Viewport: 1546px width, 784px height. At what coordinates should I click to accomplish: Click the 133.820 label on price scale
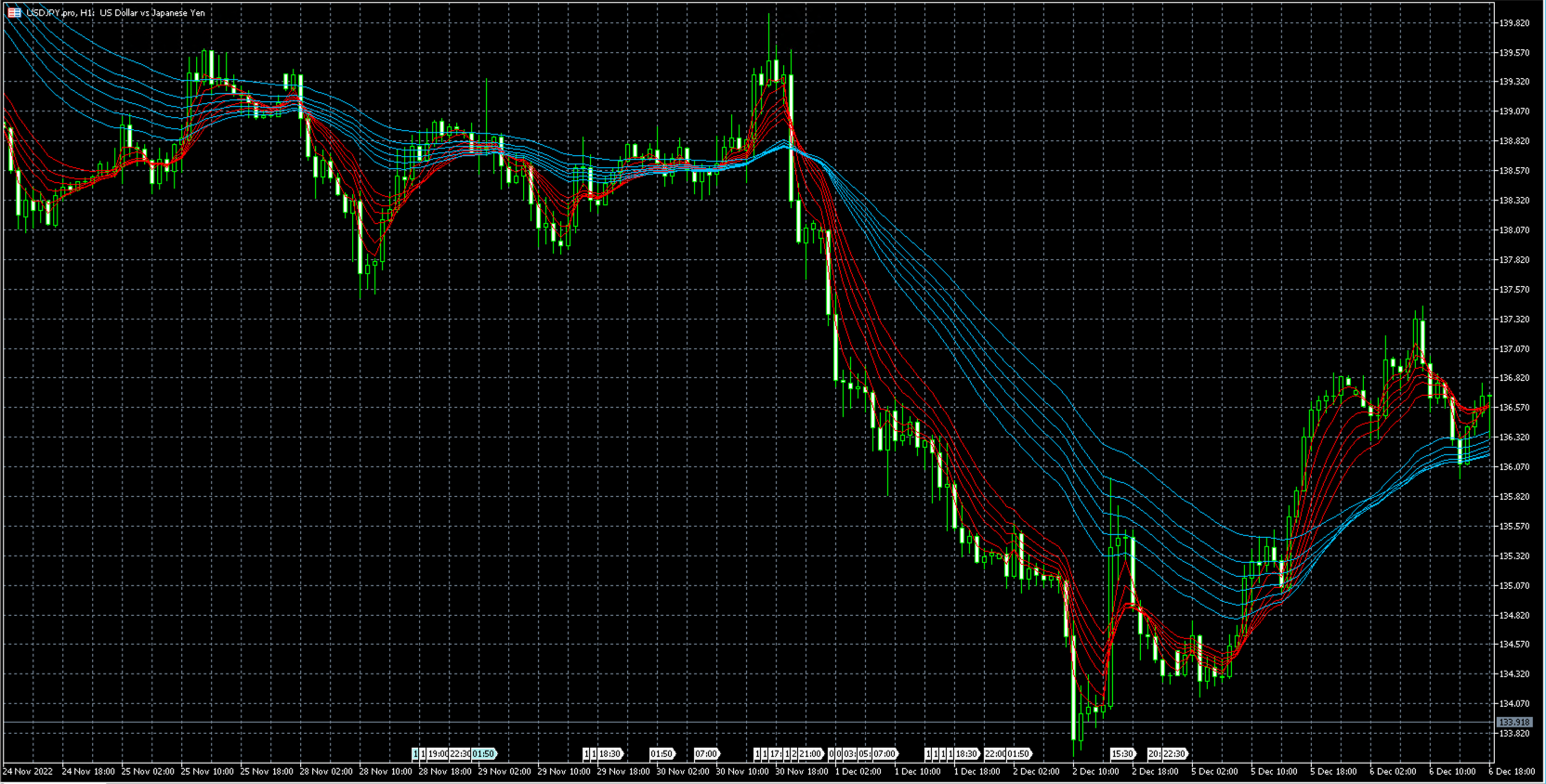coord(1513,734)
